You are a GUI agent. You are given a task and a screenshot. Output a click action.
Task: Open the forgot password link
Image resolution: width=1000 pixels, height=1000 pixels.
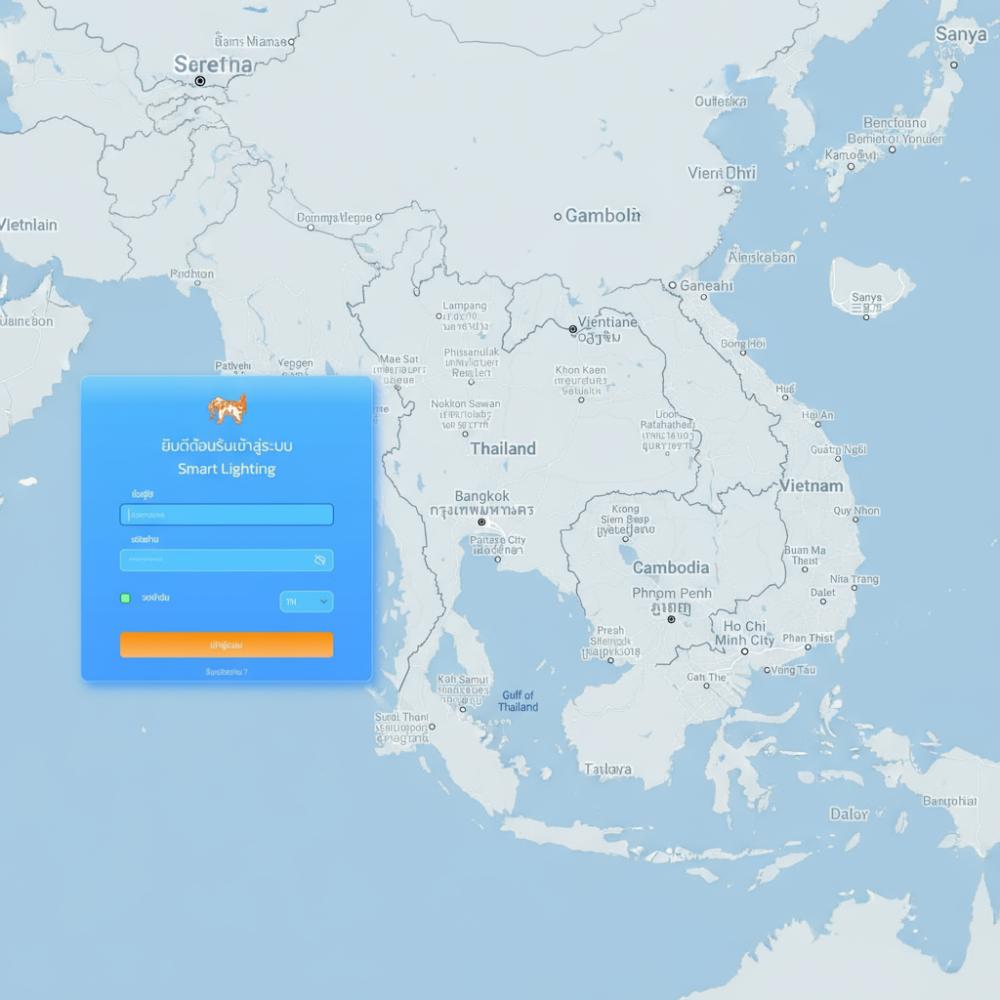(x=226, y=672)
